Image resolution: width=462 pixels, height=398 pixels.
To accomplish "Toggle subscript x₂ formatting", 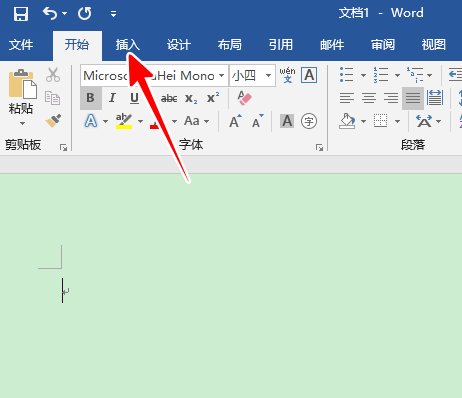I will pos(191,98).
